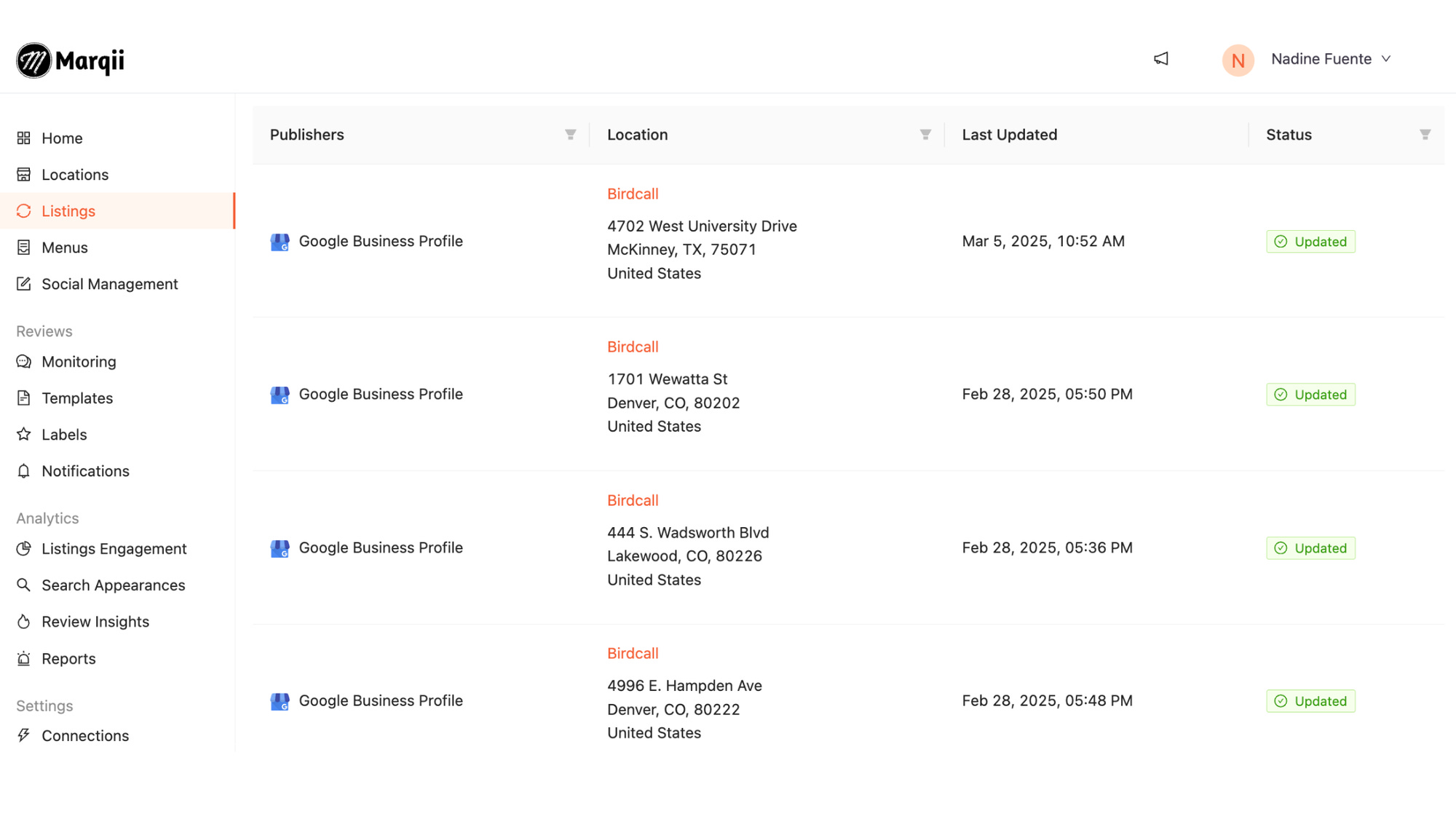
Task: Expand the Nadine Fuente account dropdown
Action: click(1331, 59)
